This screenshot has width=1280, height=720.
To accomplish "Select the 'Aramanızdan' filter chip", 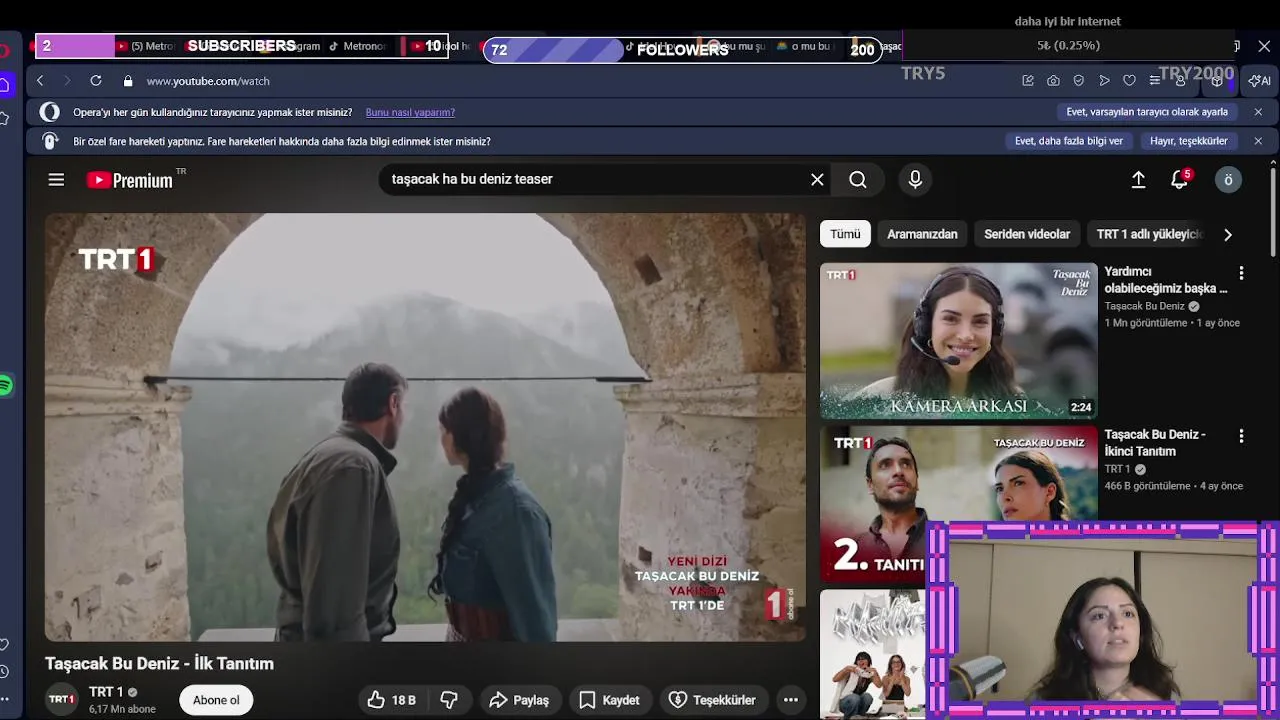I will (x=922, y=234).
